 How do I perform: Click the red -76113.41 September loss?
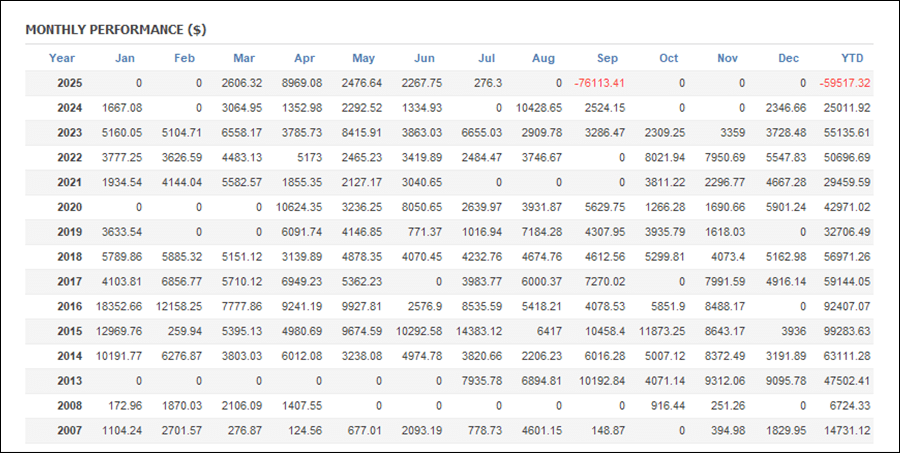pos(599,83)
